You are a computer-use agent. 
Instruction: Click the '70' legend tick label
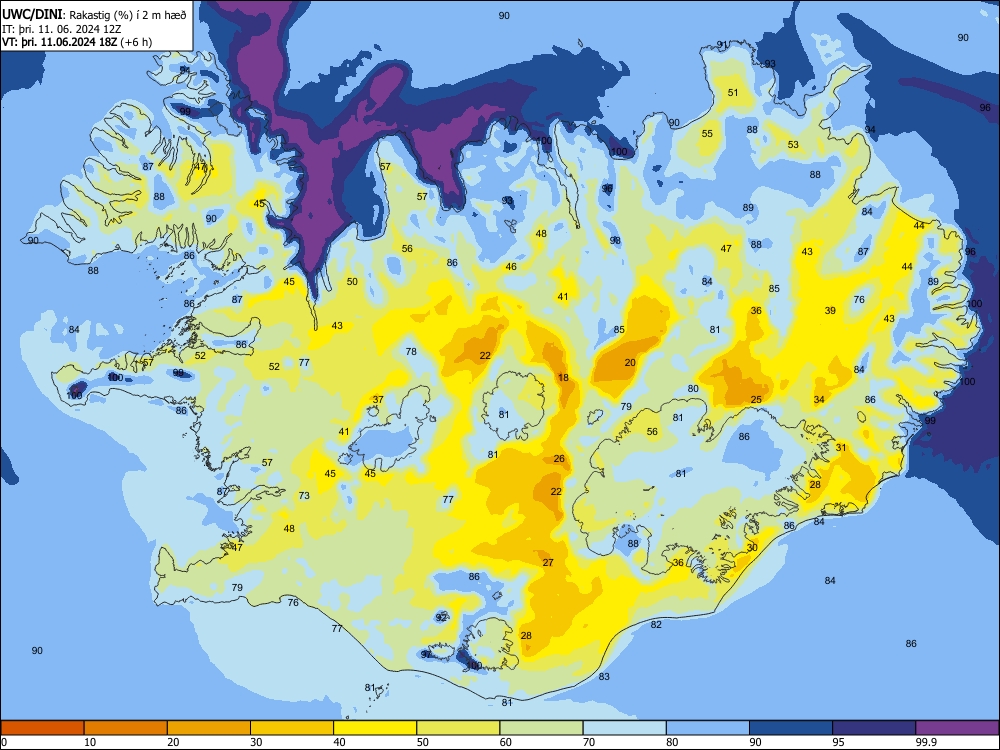[589, 742]
